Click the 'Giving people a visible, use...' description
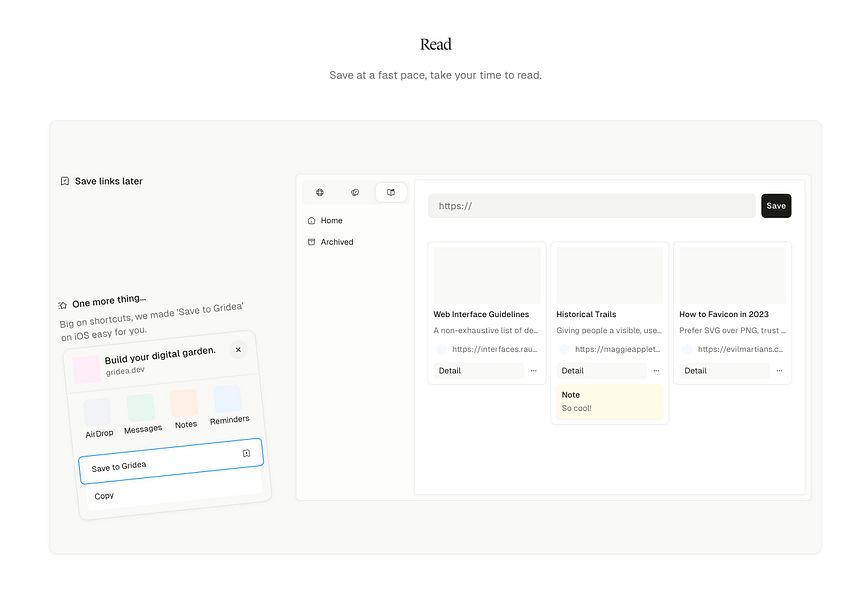Screen dimensions: 863x600 [609, 330]
